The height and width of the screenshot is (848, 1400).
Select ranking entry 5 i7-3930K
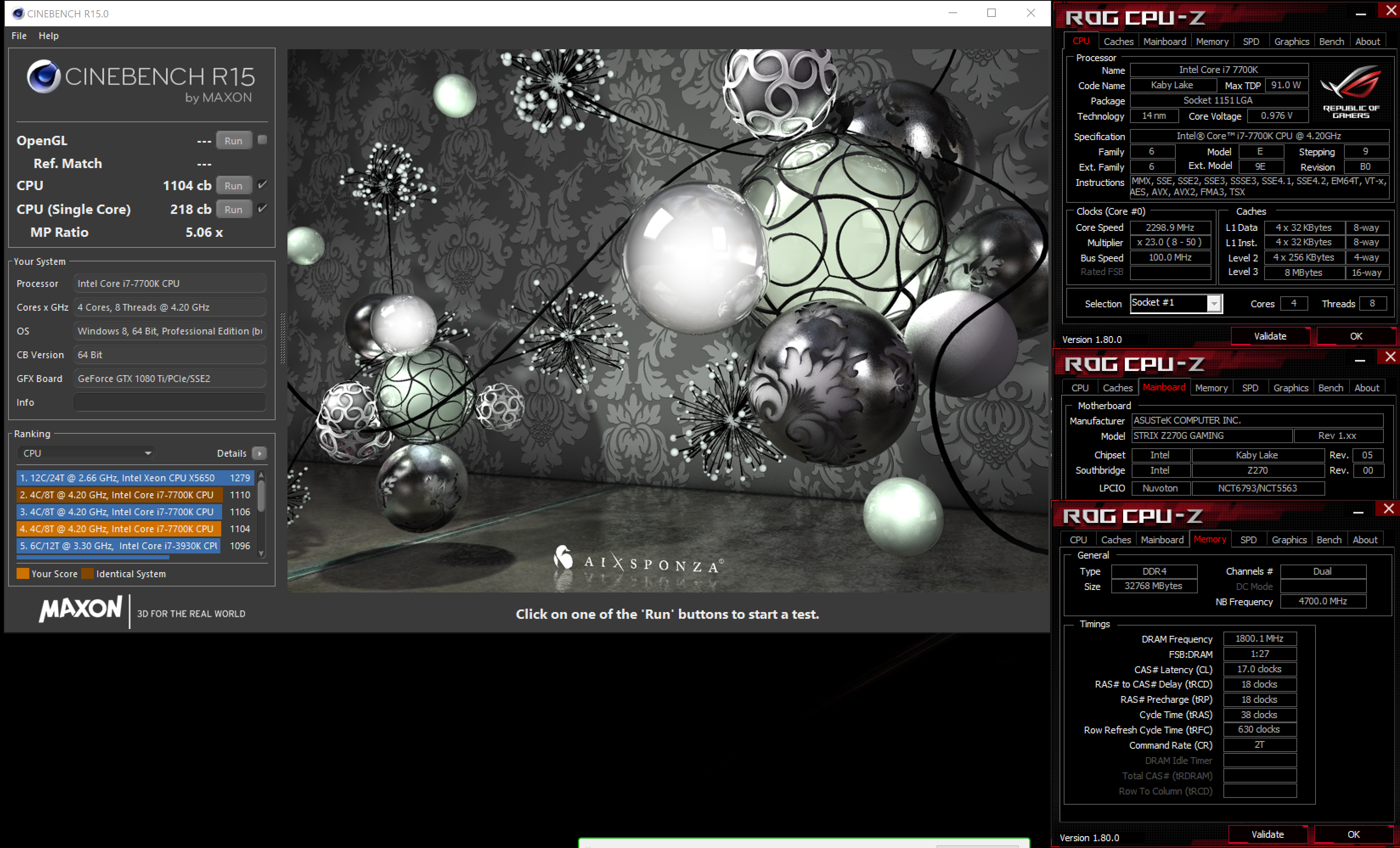pos(135,546)
